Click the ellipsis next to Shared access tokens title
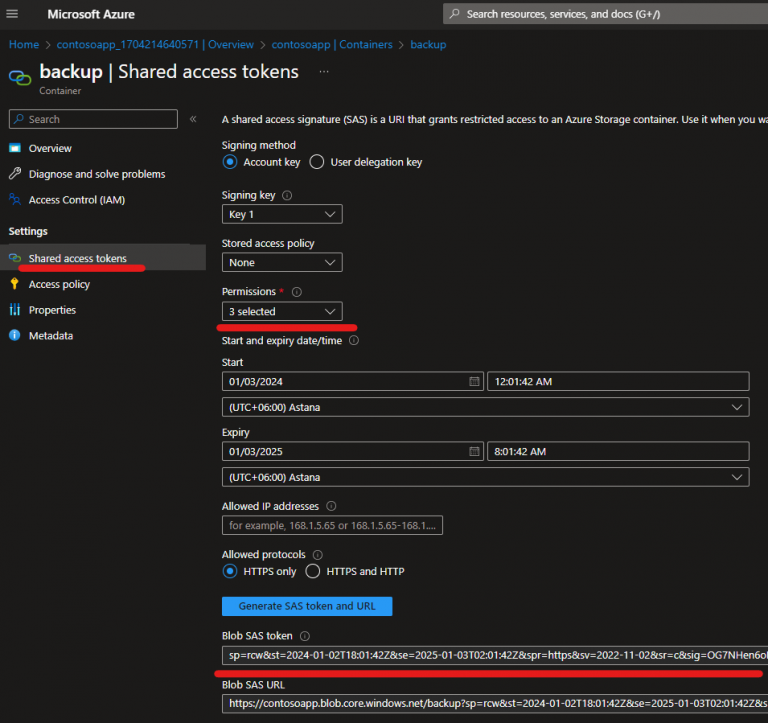This screenshot has width=768, height=723. (323, 72)
